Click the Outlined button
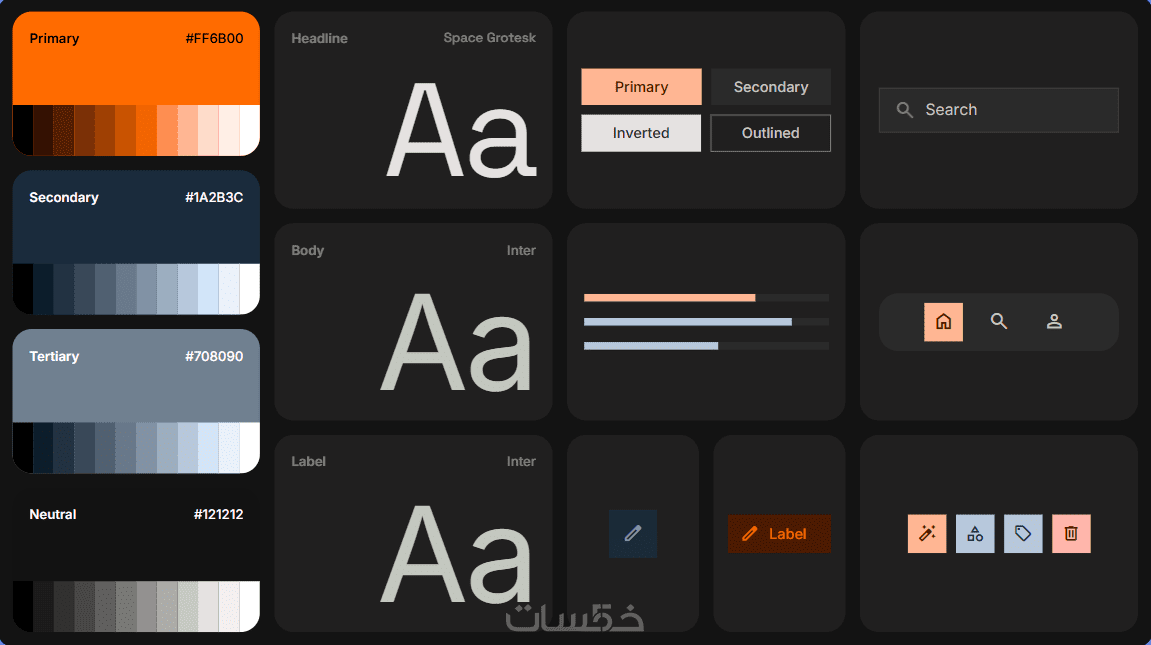Screen dimensions: 1151x645 pyautogui.click(x=771, y=133)
